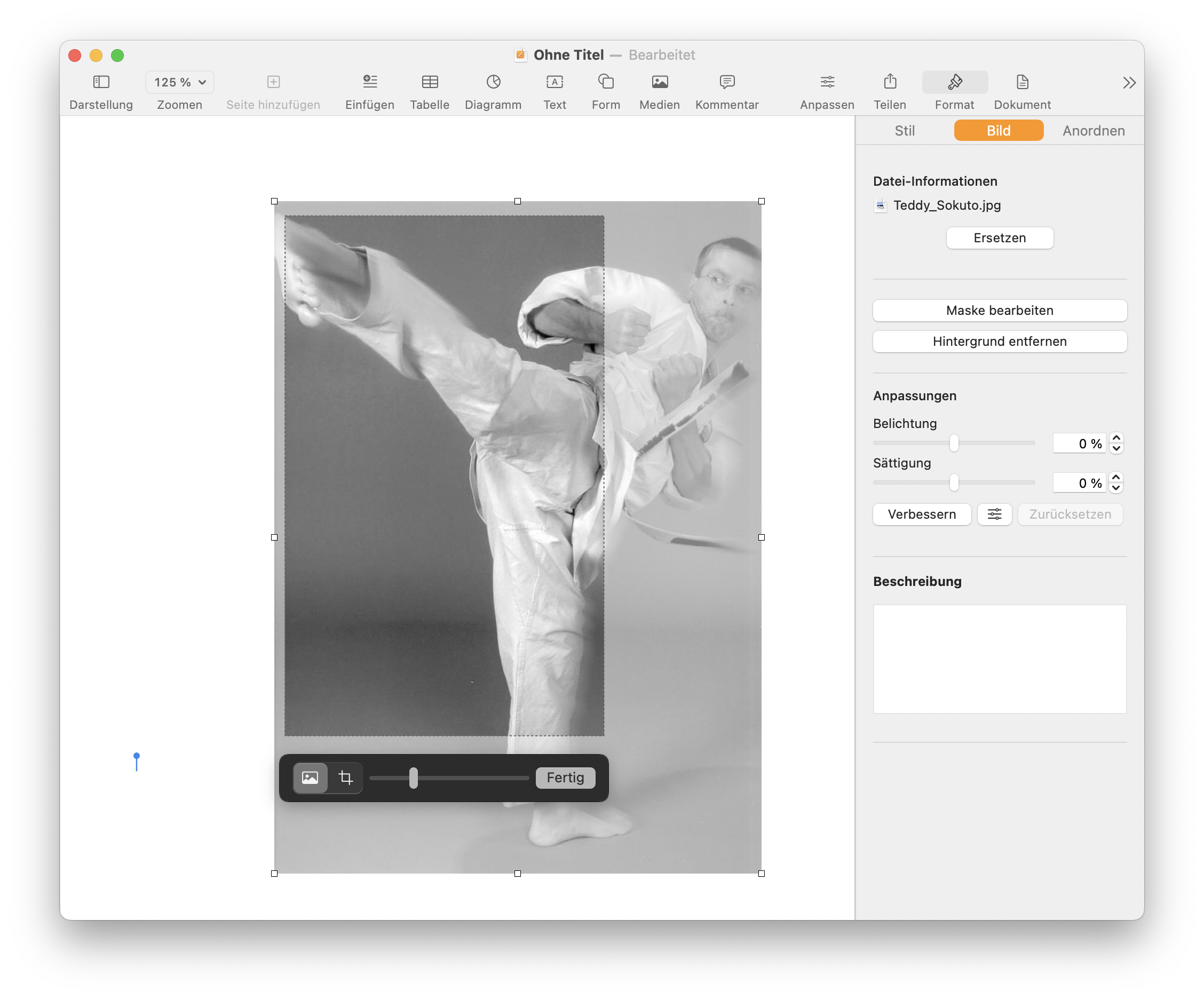Click the bottom-center image resize handle
This screenshot has width=1204, height=999.
(x=518, y=874)
